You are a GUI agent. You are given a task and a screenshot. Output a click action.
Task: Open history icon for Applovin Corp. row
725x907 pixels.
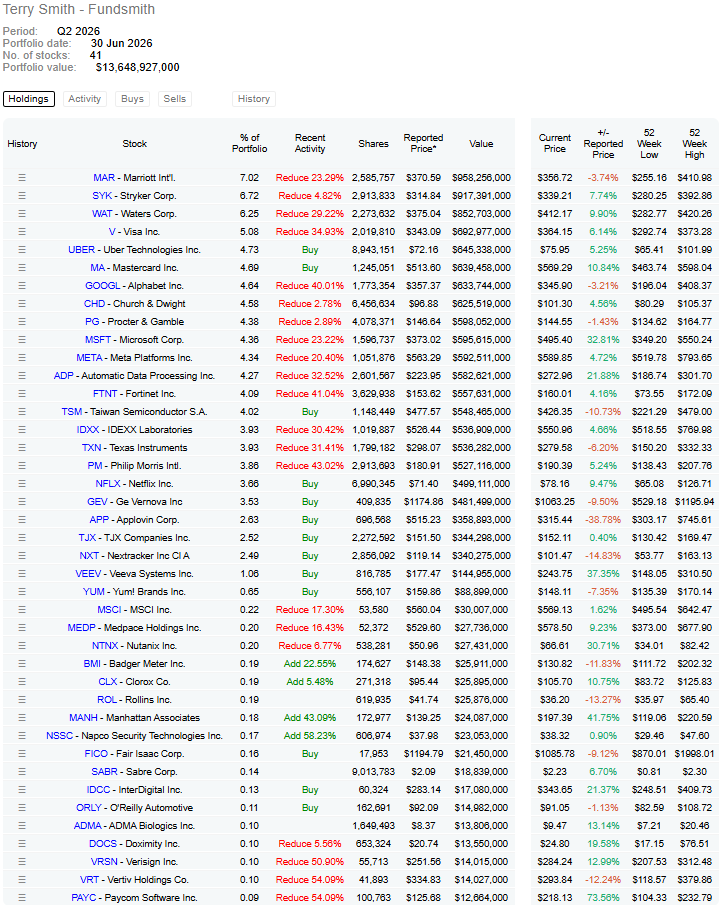point(22,519)
